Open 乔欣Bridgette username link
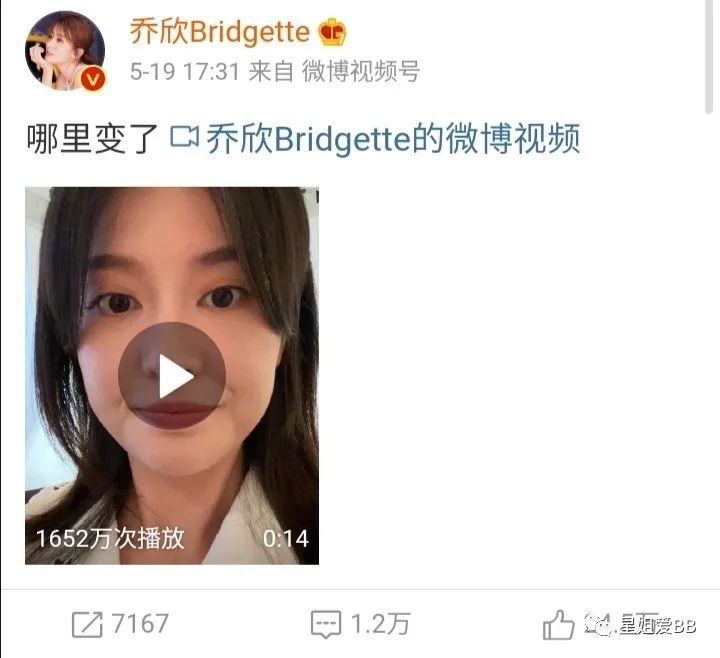Viewport: 720px width, 658px height. click(220, 32)
